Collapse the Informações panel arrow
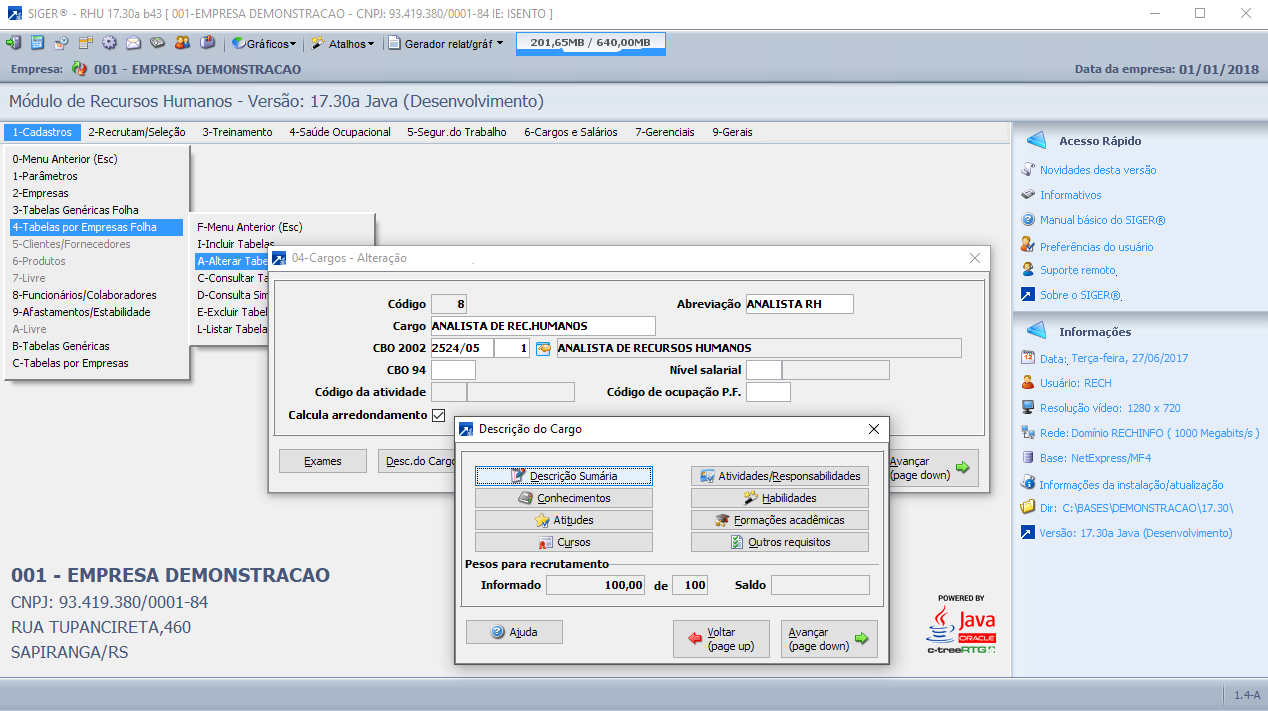This screenshot has height=711, width=1268. click(x=1036, y=331)
